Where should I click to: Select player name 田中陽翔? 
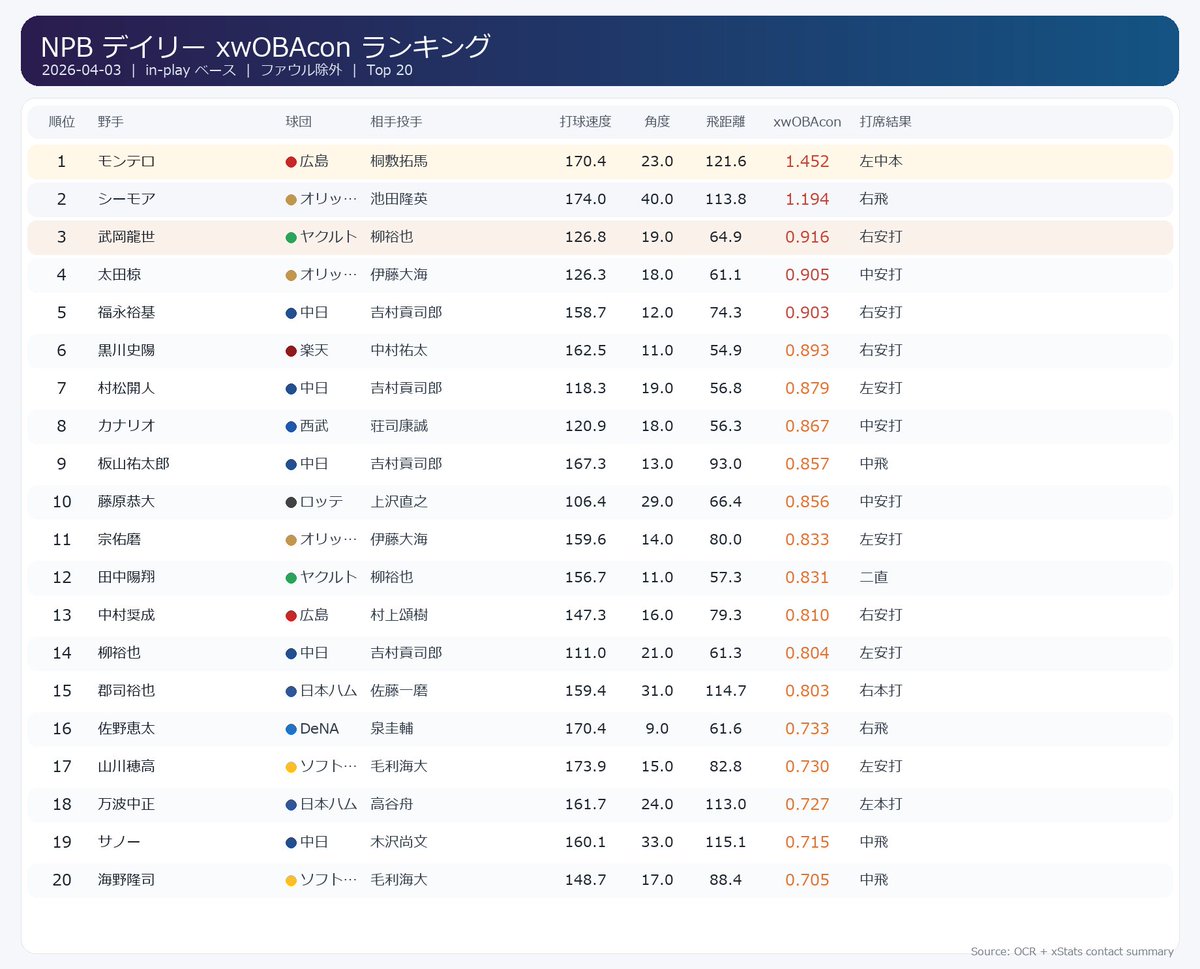(x=126, y=577)
